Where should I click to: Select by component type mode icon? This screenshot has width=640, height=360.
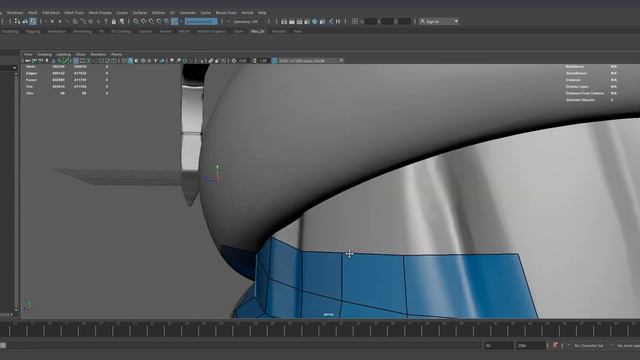click(33, 21)
